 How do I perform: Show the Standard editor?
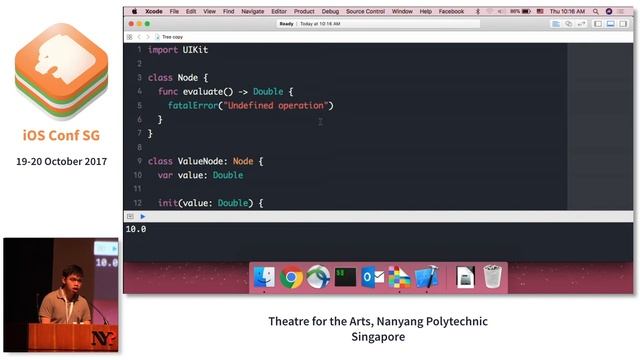point(556,24)
